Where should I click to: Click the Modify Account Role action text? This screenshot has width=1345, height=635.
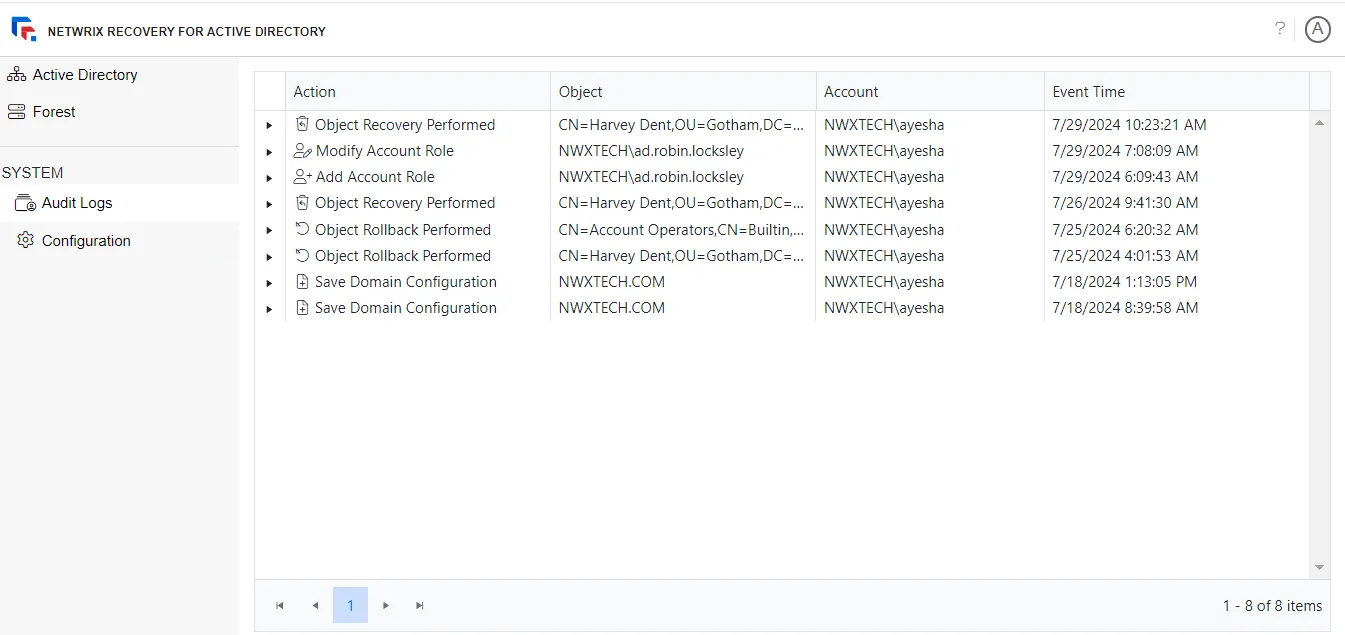click(385, 151)
